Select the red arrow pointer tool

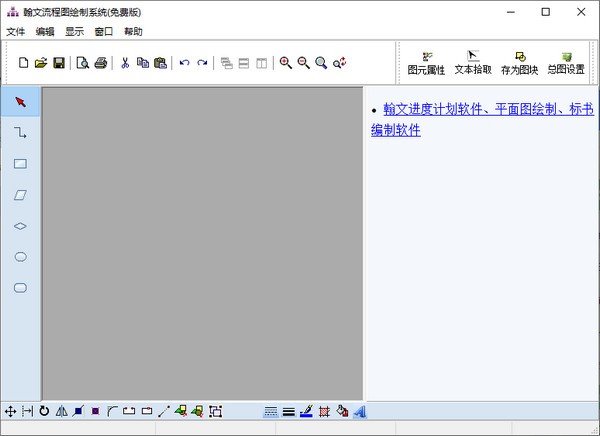coord(20,102)
